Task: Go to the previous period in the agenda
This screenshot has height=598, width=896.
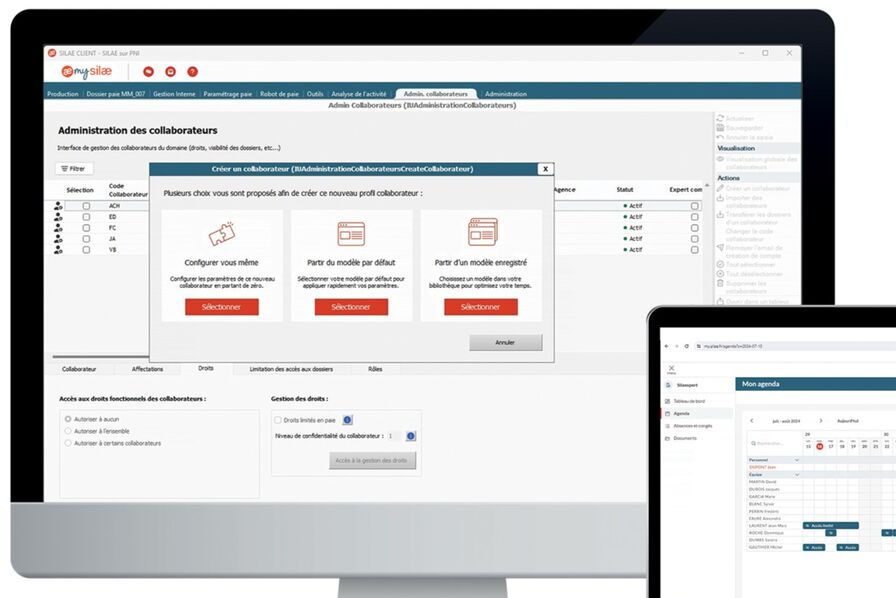Action: point(751,421)
